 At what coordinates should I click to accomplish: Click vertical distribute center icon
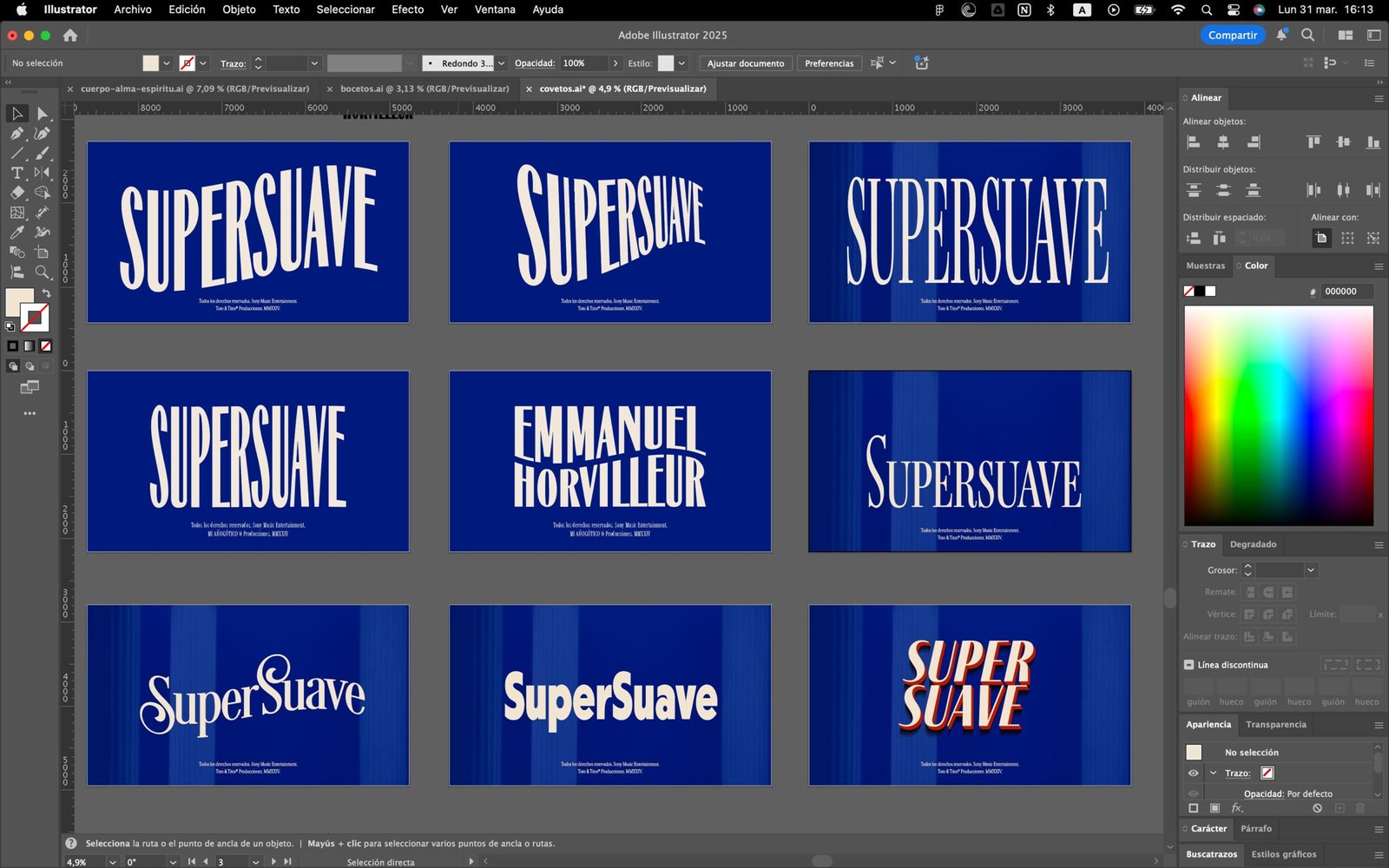coord(1223,190)
